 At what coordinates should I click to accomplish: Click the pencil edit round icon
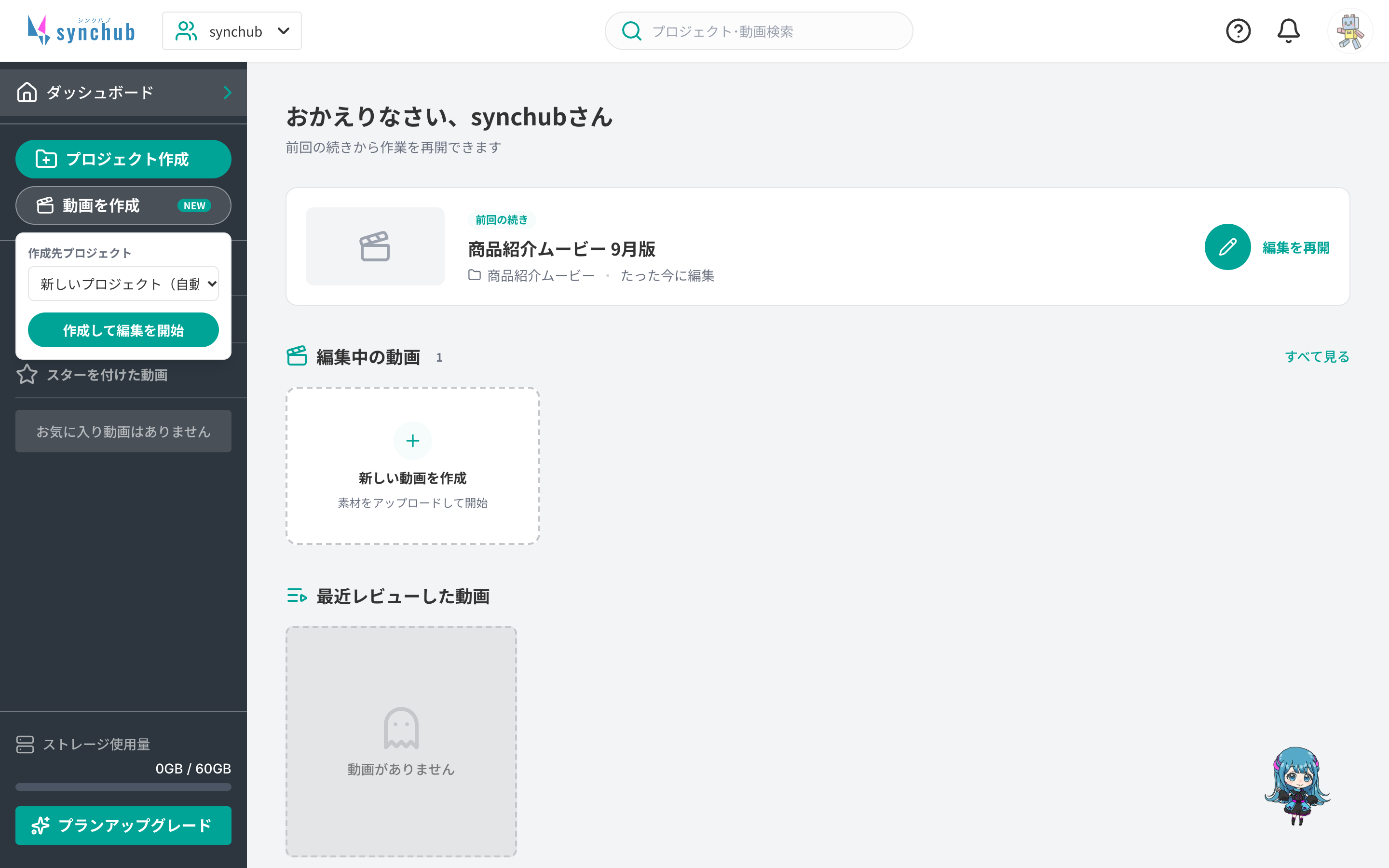(x=1228, y=247)
